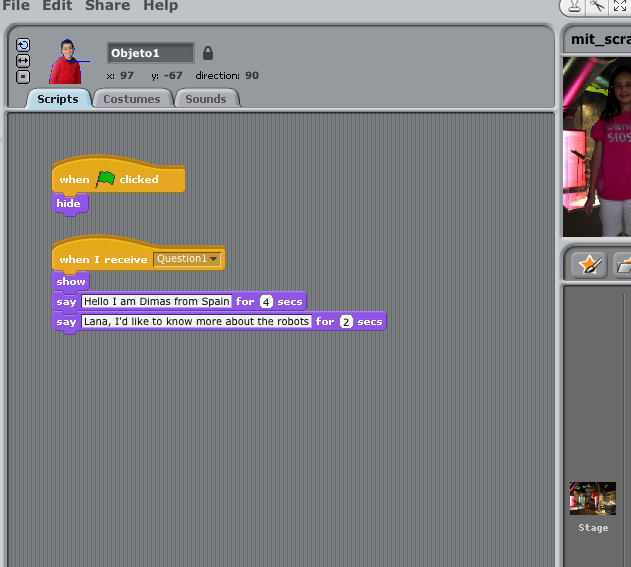Open the File menu
631x567 pixels.
(x=16, y=6)
